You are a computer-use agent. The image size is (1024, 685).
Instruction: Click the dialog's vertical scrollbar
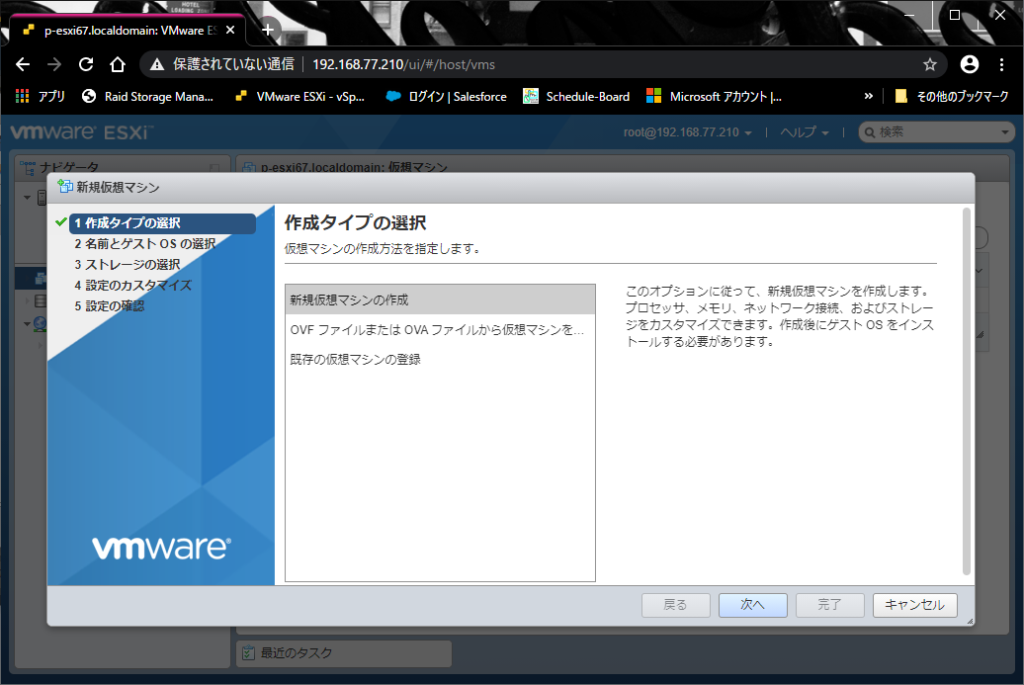(967, 392)
